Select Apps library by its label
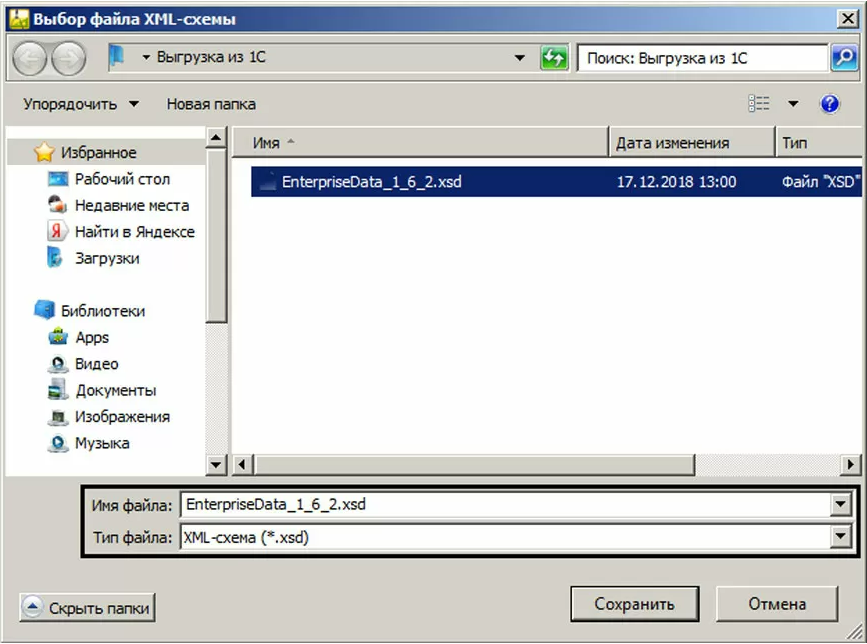Image resolution: width=867 pixels, height=644 pixels. pos(92,337)
